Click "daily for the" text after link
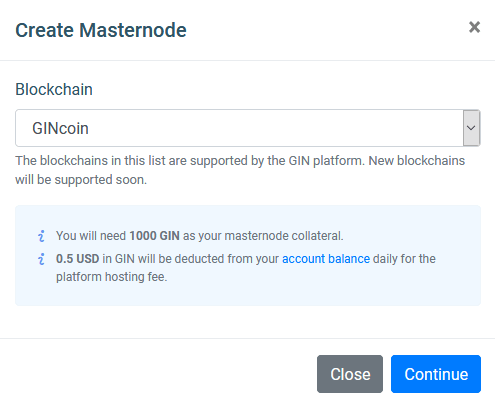 pos(404,259)
